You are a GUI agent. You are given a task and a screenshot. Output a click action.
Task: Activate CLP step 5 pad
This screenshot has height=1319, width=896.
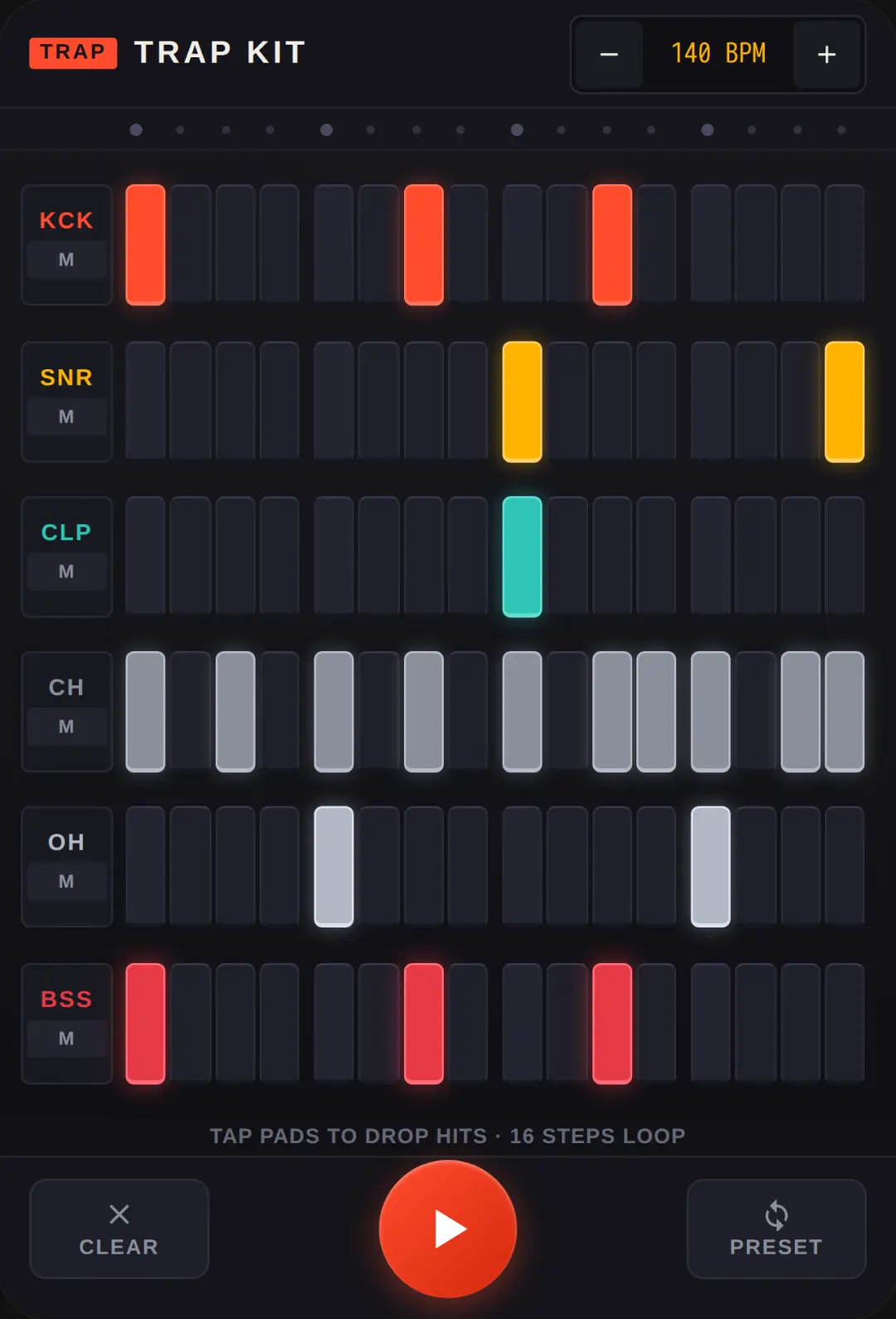(x=334, y=557)
